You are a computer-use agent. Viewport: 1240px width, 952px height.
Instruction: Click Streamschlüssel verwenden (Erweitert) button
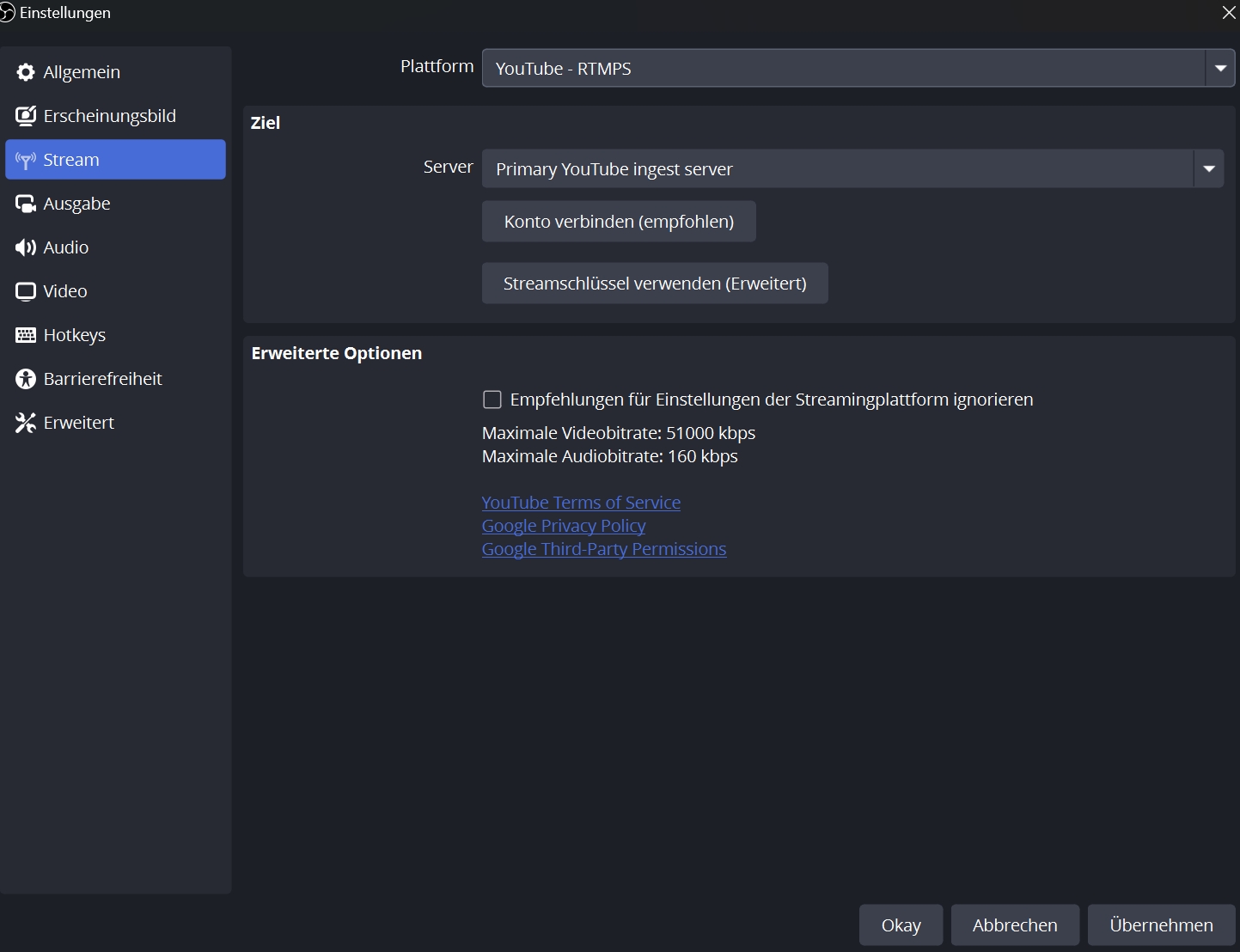click(x=655, y=284)
